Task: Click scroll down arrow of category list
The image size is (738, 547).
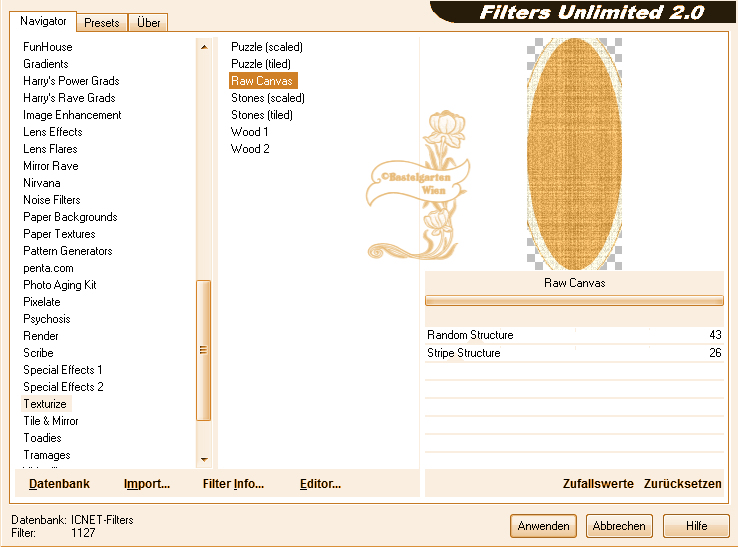Action: click(x=204, y=459)
